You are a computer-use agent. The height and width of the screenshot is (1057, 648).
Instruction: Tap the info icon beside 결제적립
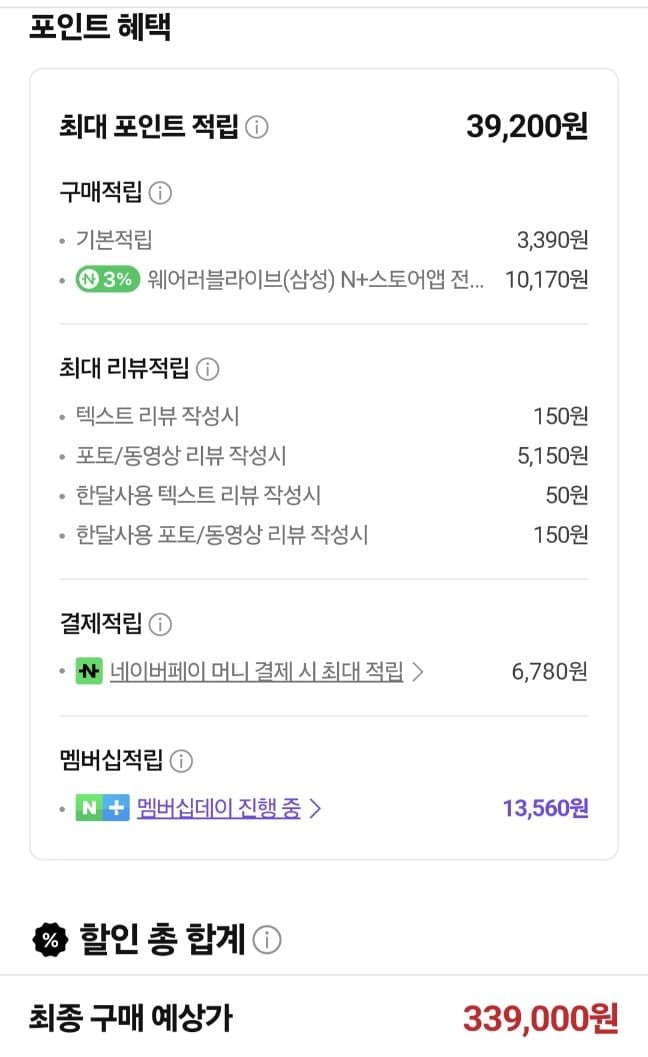tap(160, 624)
